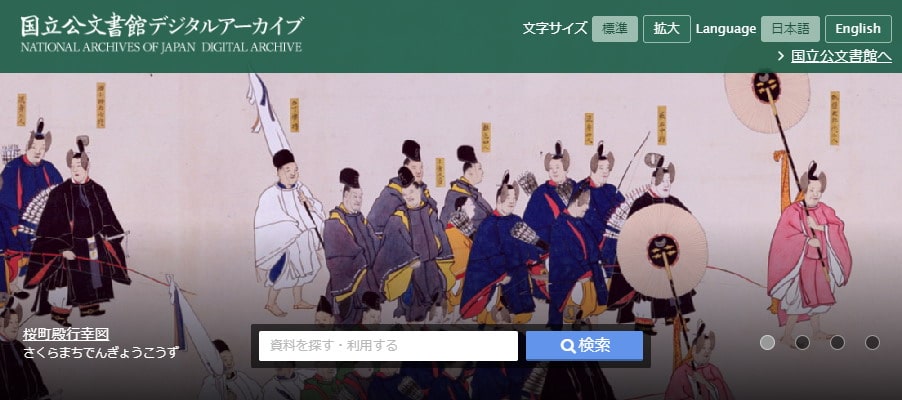Jump to the third carousel slide dot
The width and height of the screenshot is (902, 400).
tap(838, 342)
